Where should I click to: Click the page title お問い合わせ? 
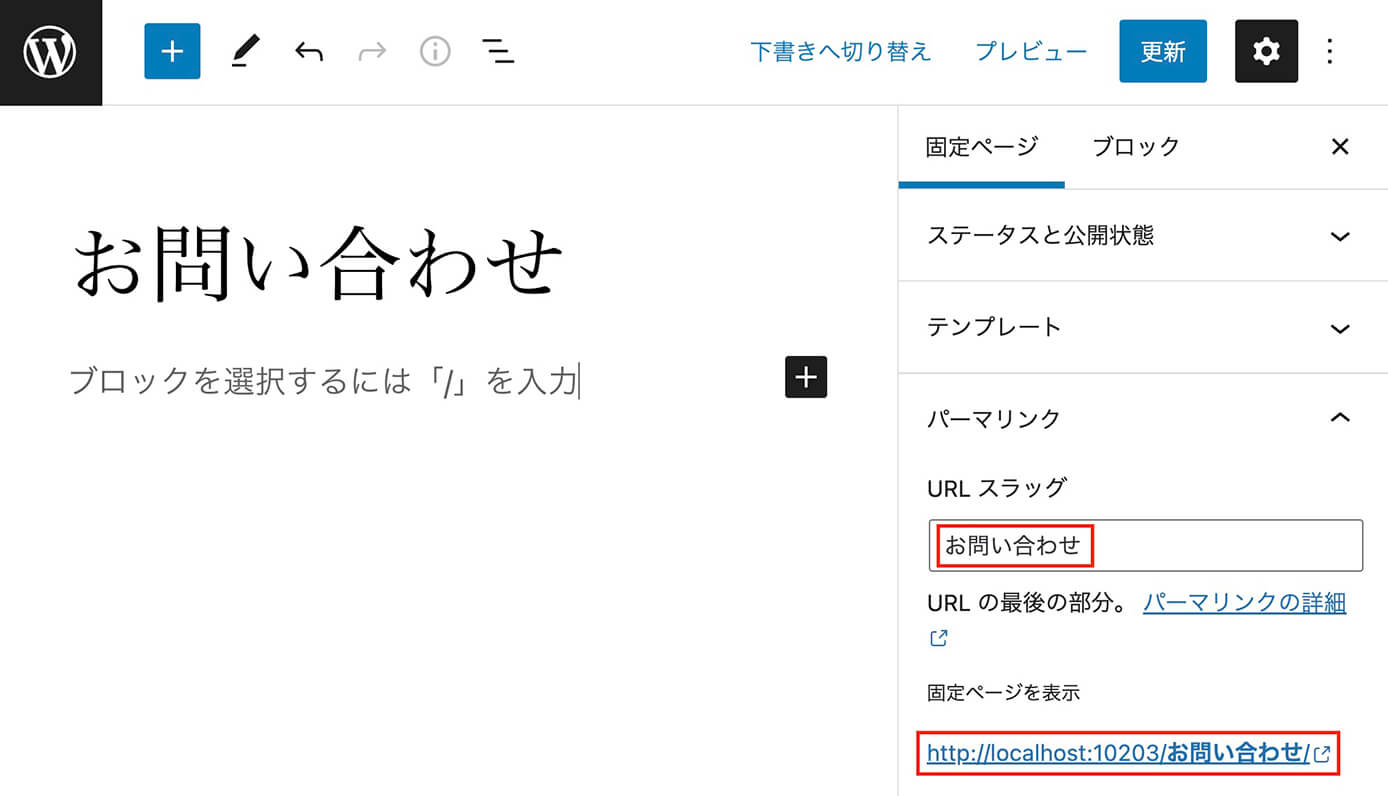tap(320, 264)
